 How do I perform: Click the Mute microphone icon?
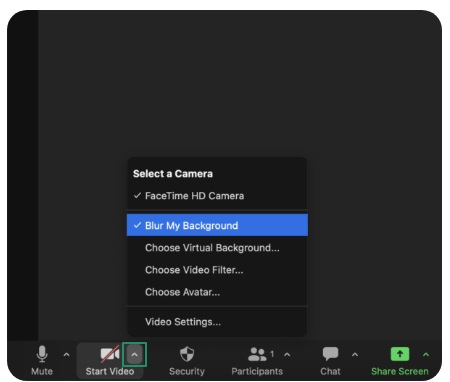(x=42, y=354)
